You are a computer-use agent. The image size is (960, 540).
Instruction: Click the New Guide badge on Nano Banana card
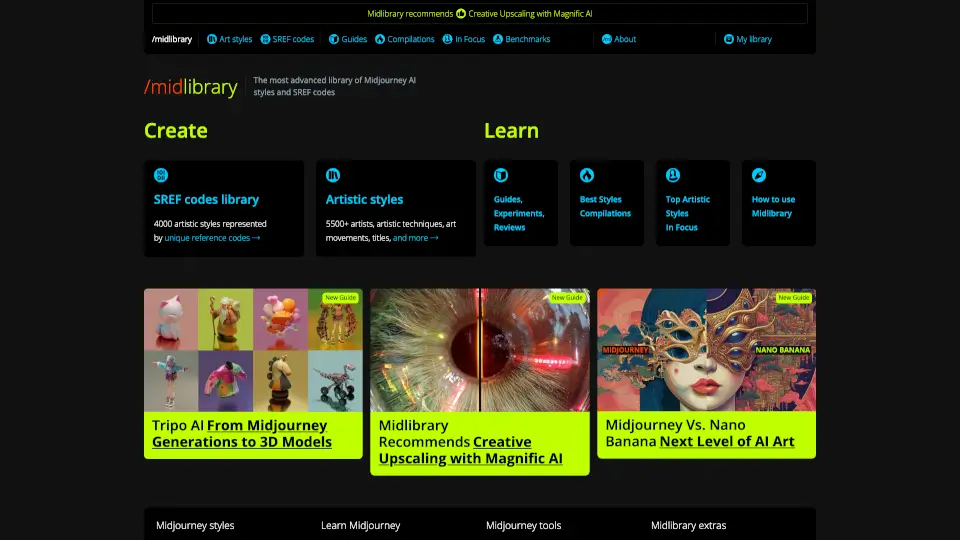tap(793, 298)
